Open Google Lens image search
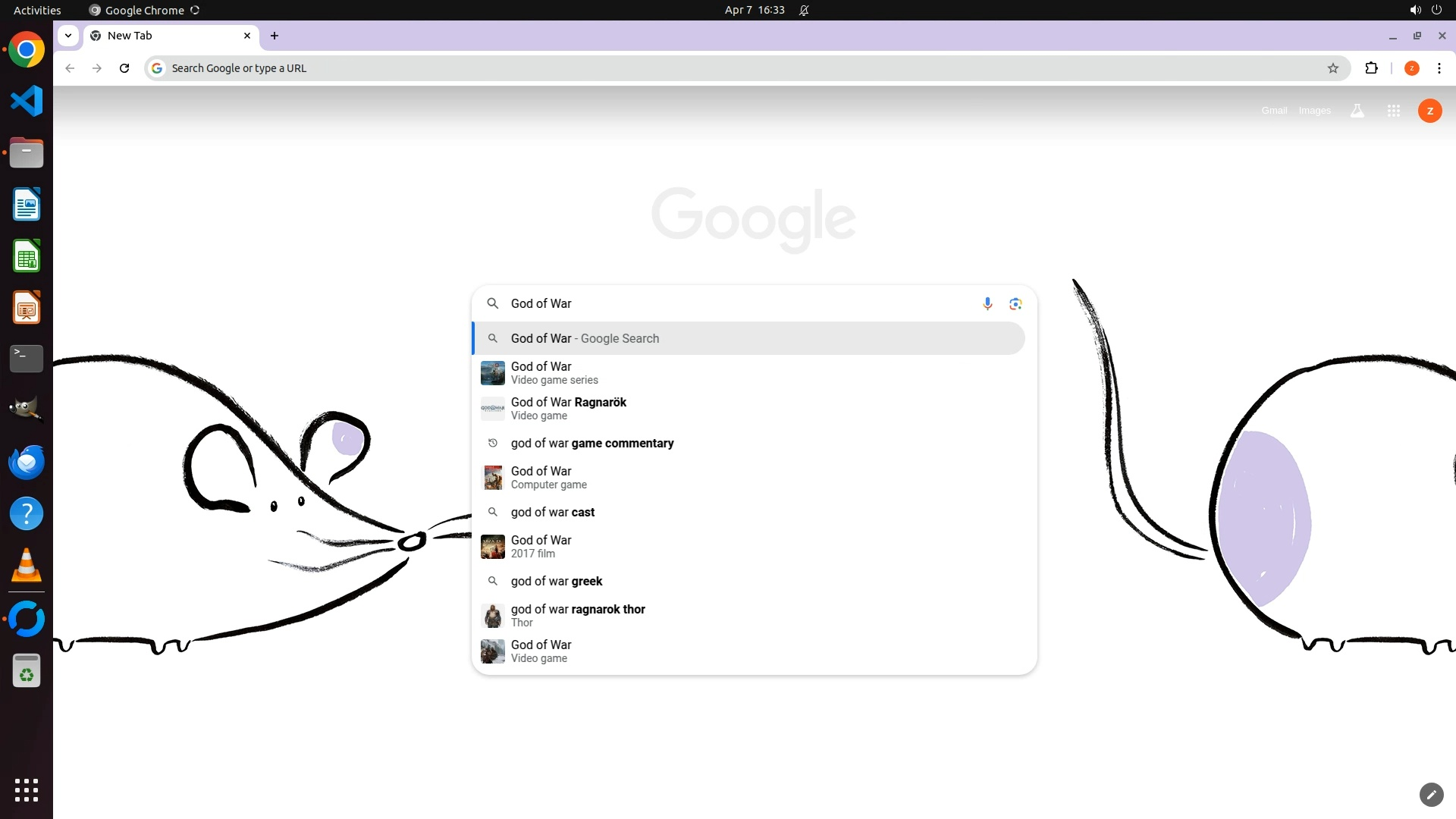The width and height of the screenshot is (1456, 819). click(1015, 303)
